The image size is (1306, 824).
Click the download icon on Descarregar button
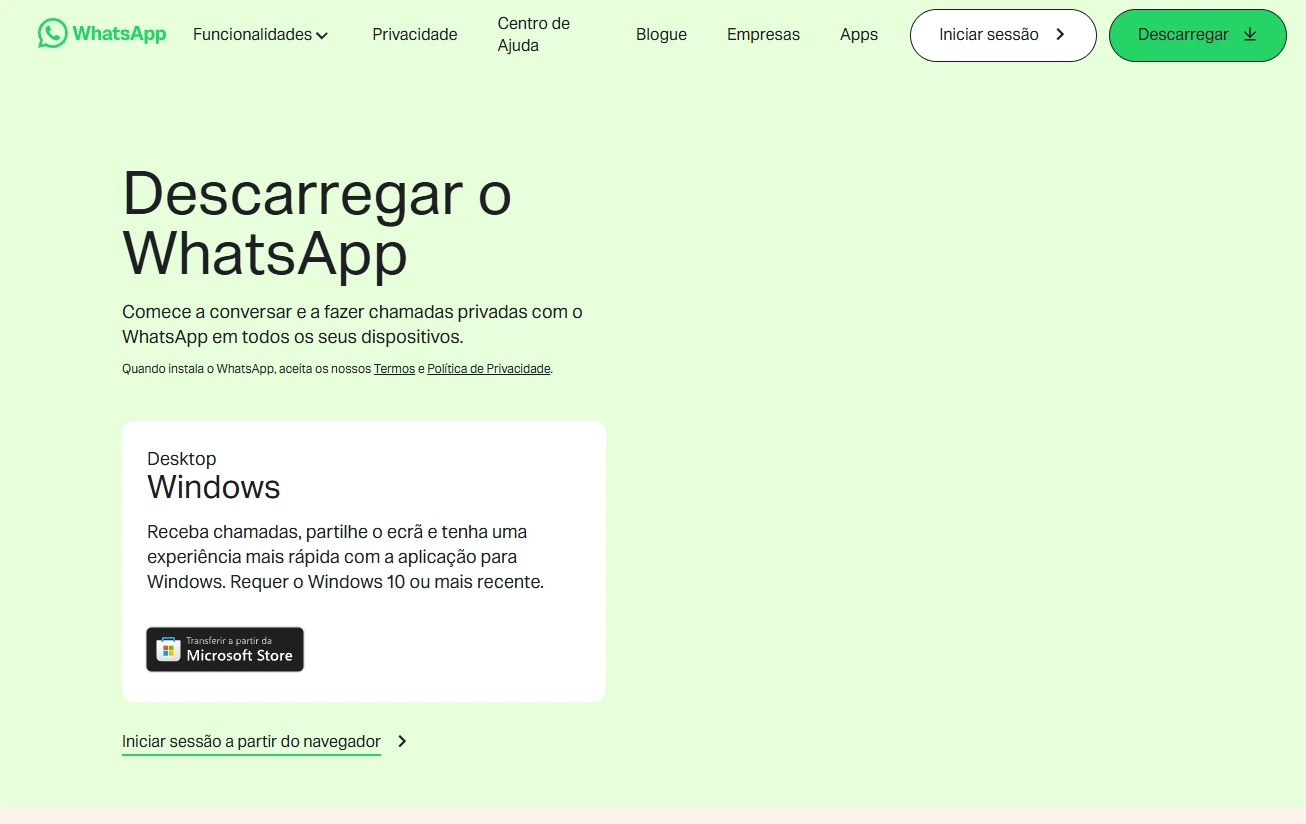[1249, 33]
